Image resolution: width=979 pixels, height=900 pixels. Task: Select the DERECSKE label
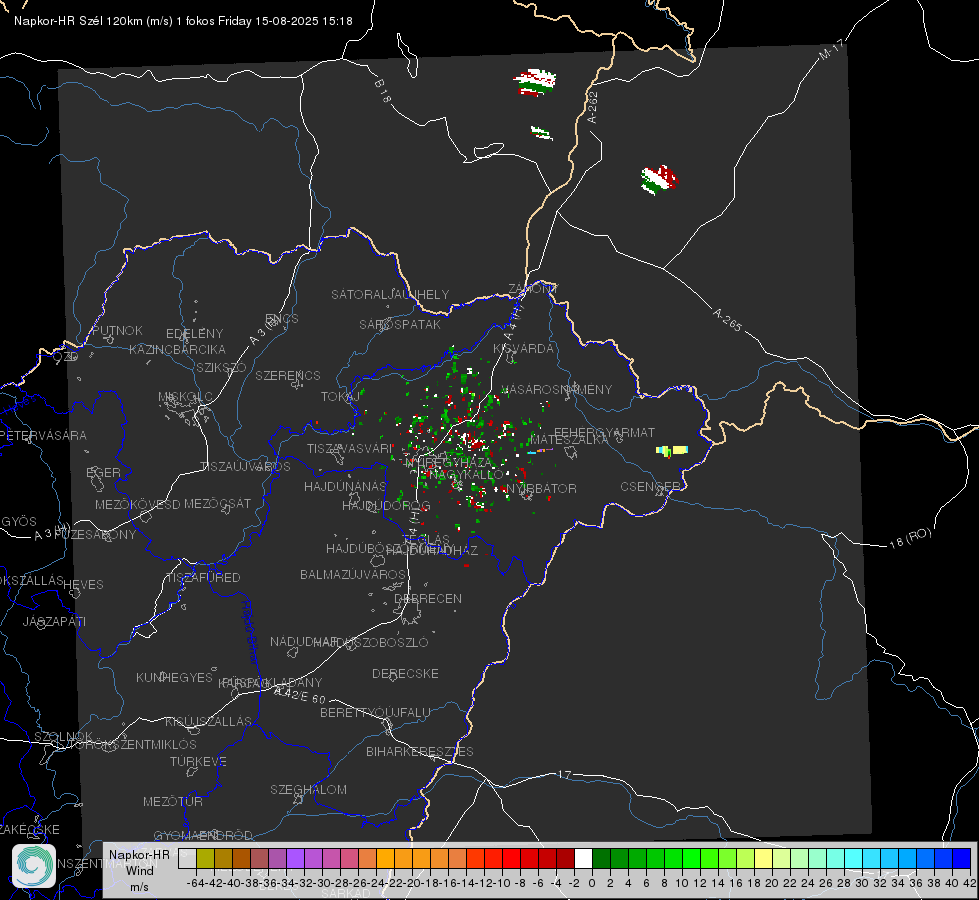tap(405, 673)
